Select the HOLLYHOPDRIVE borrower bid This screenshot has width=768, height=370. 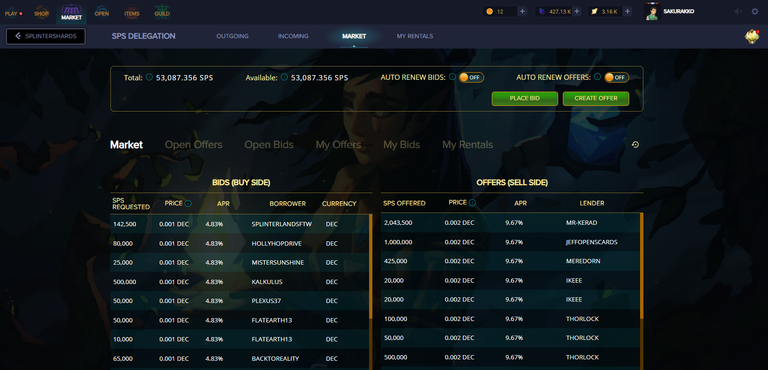[x=240, y=244]
